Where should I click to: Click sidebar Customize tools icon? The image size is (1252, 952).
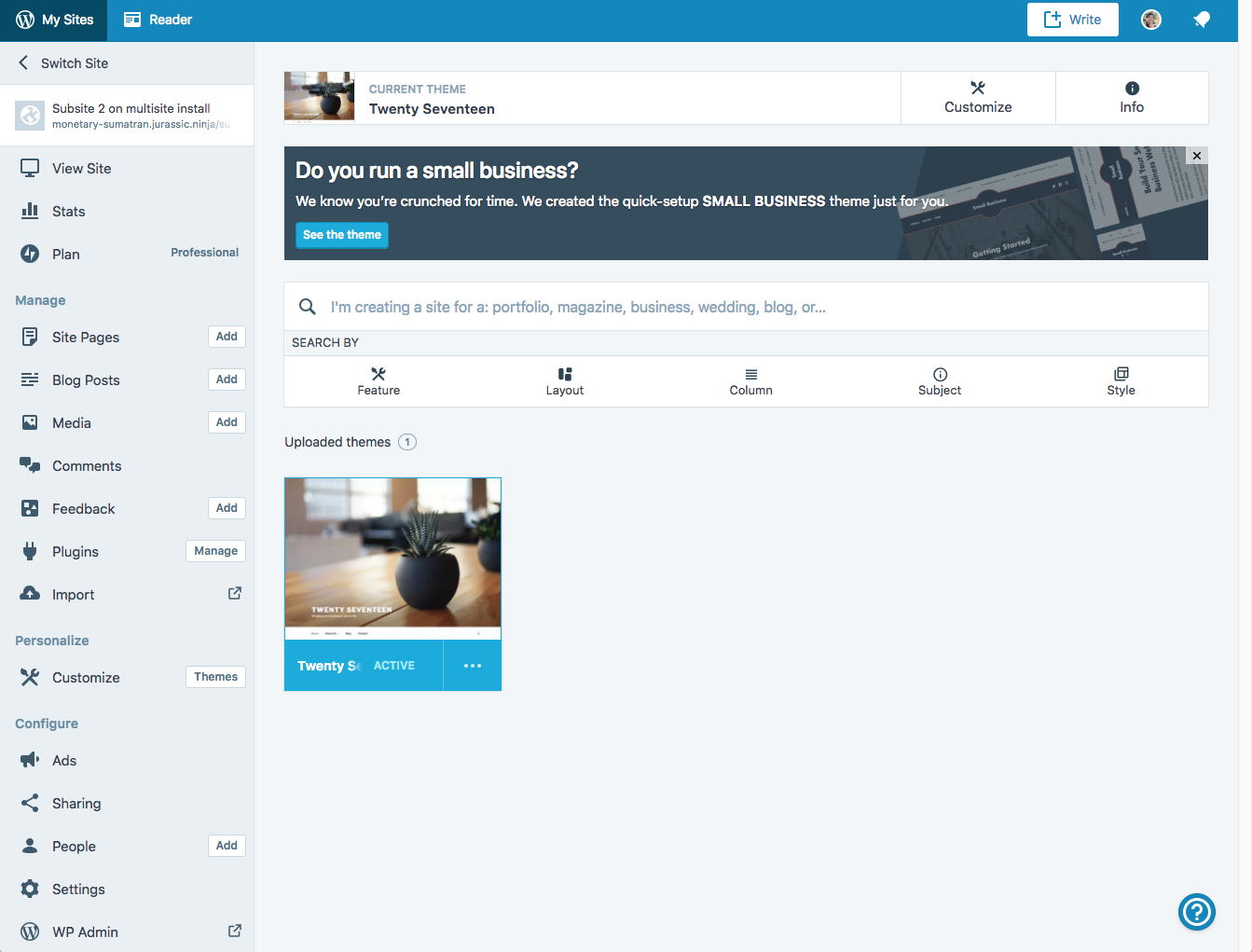(30, 677)
